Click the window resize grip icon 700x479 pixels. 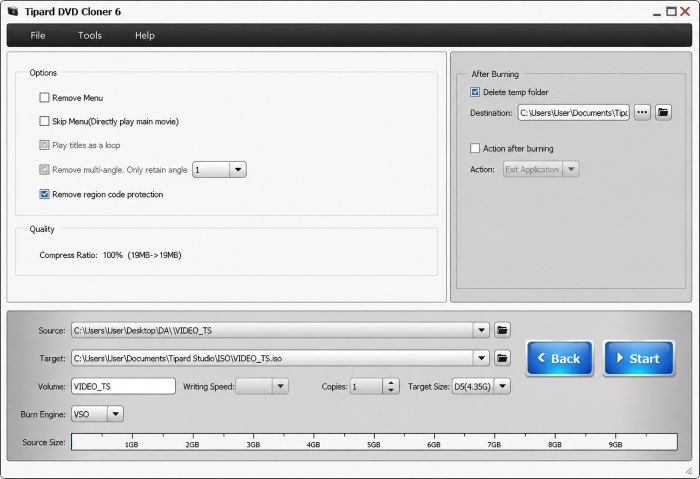tap(688, 471)
